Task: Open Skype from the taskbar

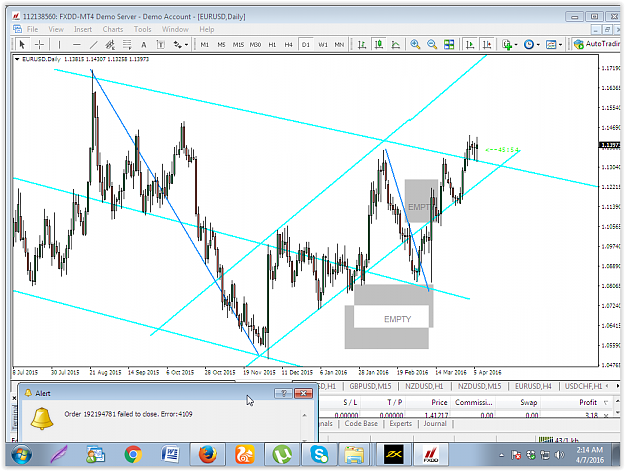Action: [319, 454]
